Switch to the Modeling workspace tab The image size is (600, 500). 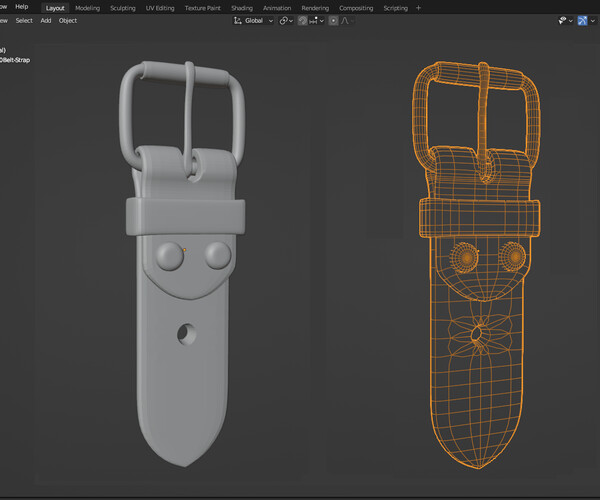[x=87, y=8]
